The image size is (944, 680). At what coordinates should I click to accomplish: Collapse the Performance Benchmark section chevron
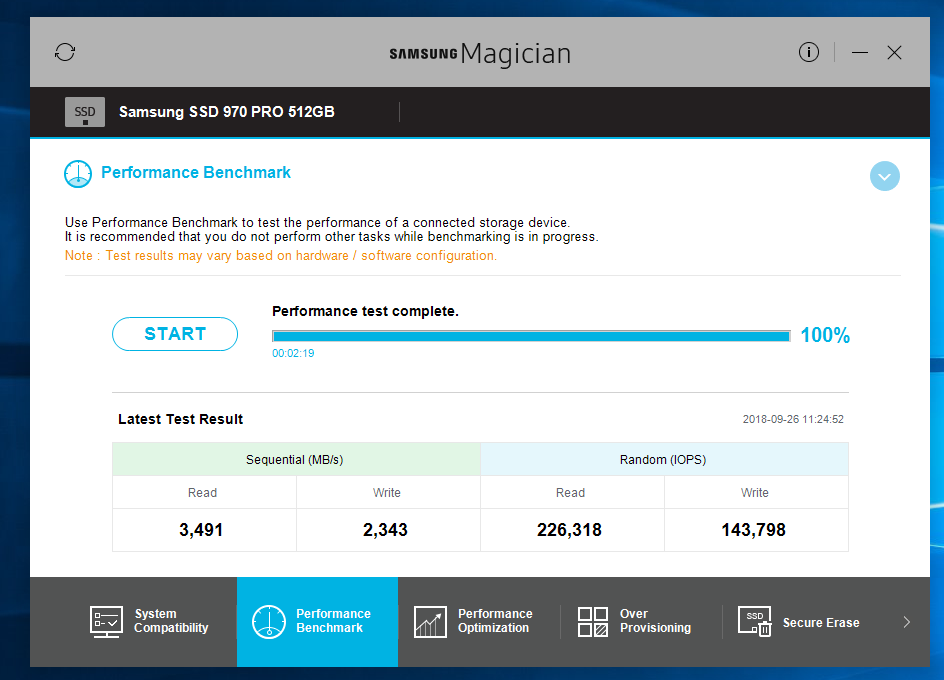[x=884, y=176]
